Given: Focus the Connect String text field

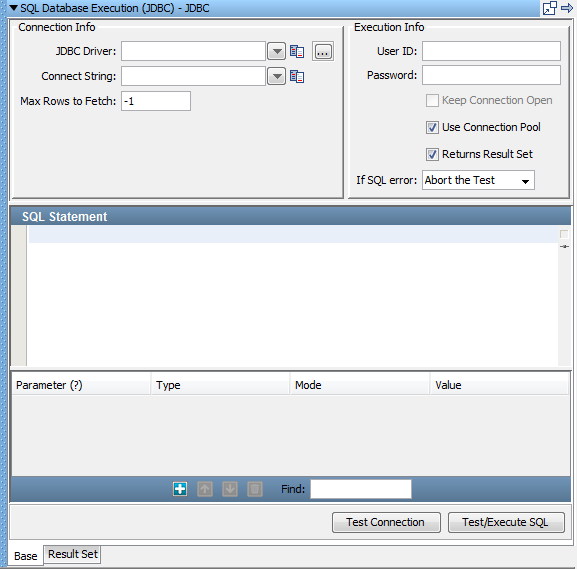Looking at the screenshot, I should tap(193, 76).
